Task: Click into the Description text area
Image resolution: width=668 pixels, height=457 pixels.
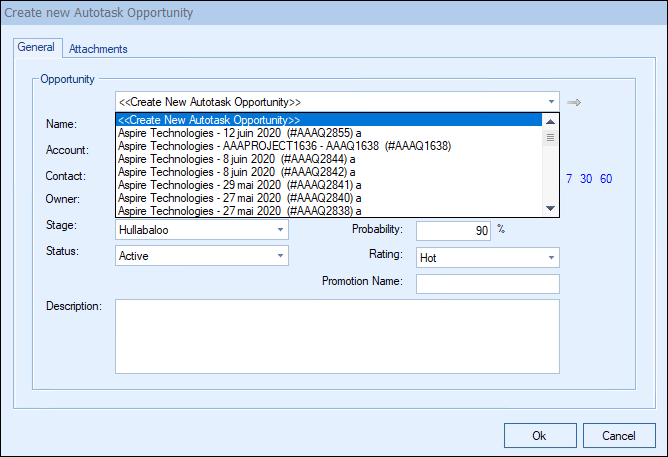Action: pos(337,336)
